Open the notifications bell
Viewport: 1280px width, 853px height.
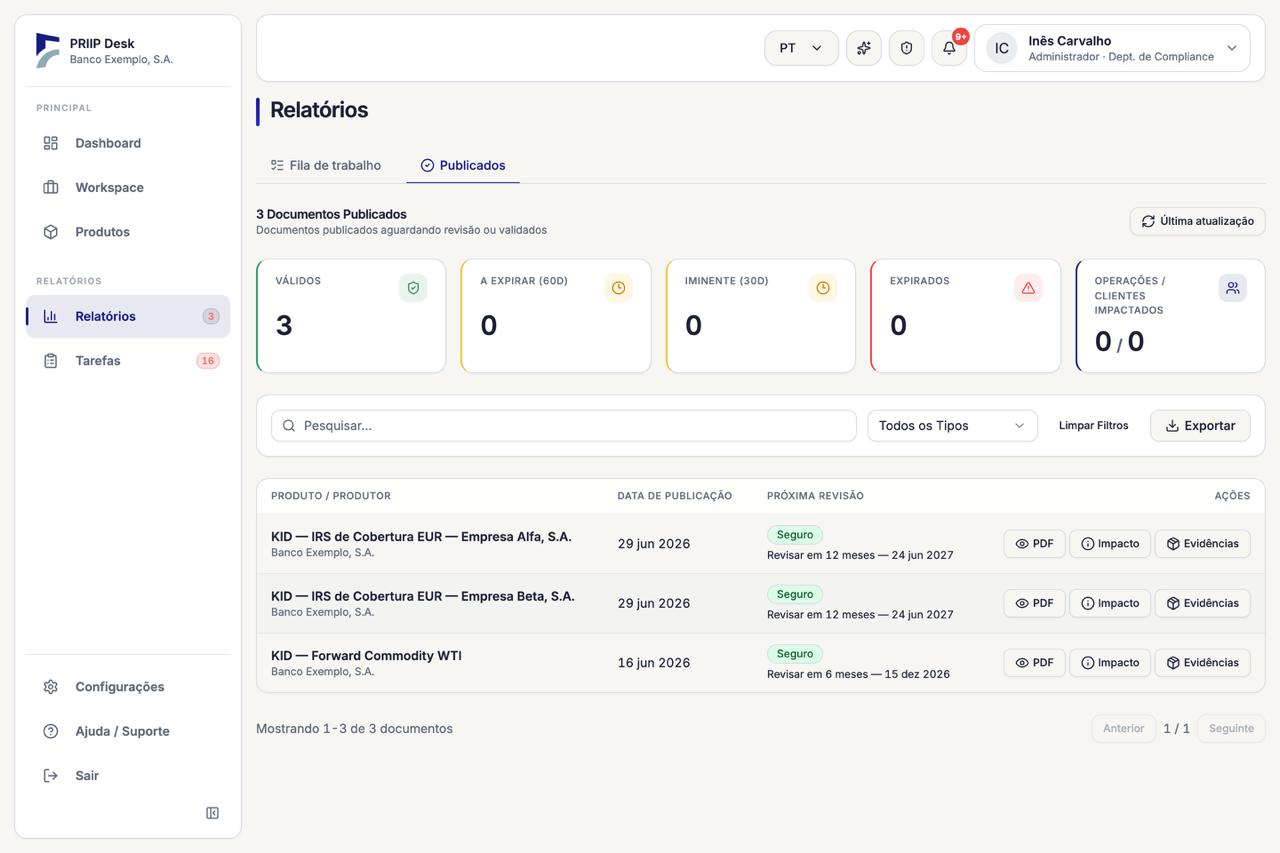[949, 48]
